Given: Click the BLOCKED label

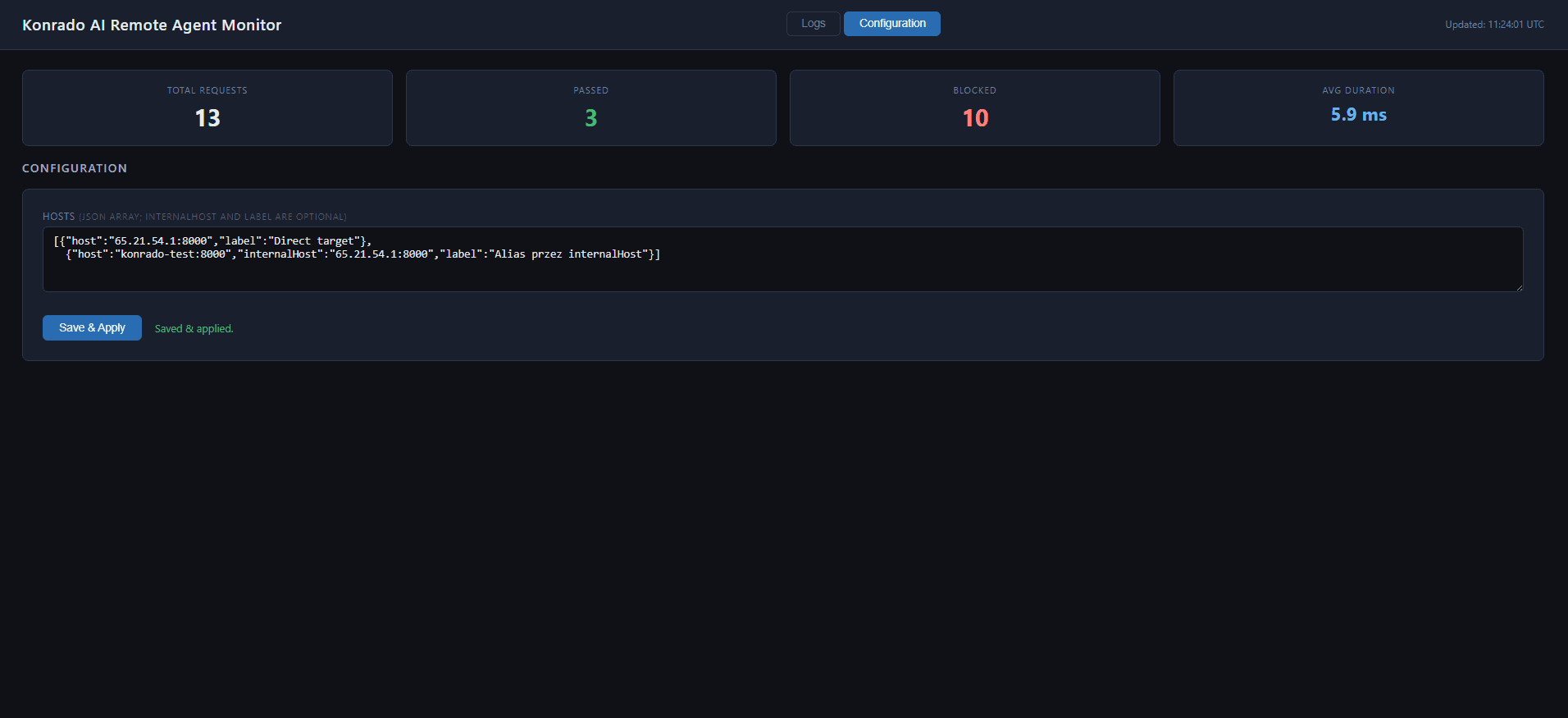Looking at the screenshot, I should coord(974,90).
